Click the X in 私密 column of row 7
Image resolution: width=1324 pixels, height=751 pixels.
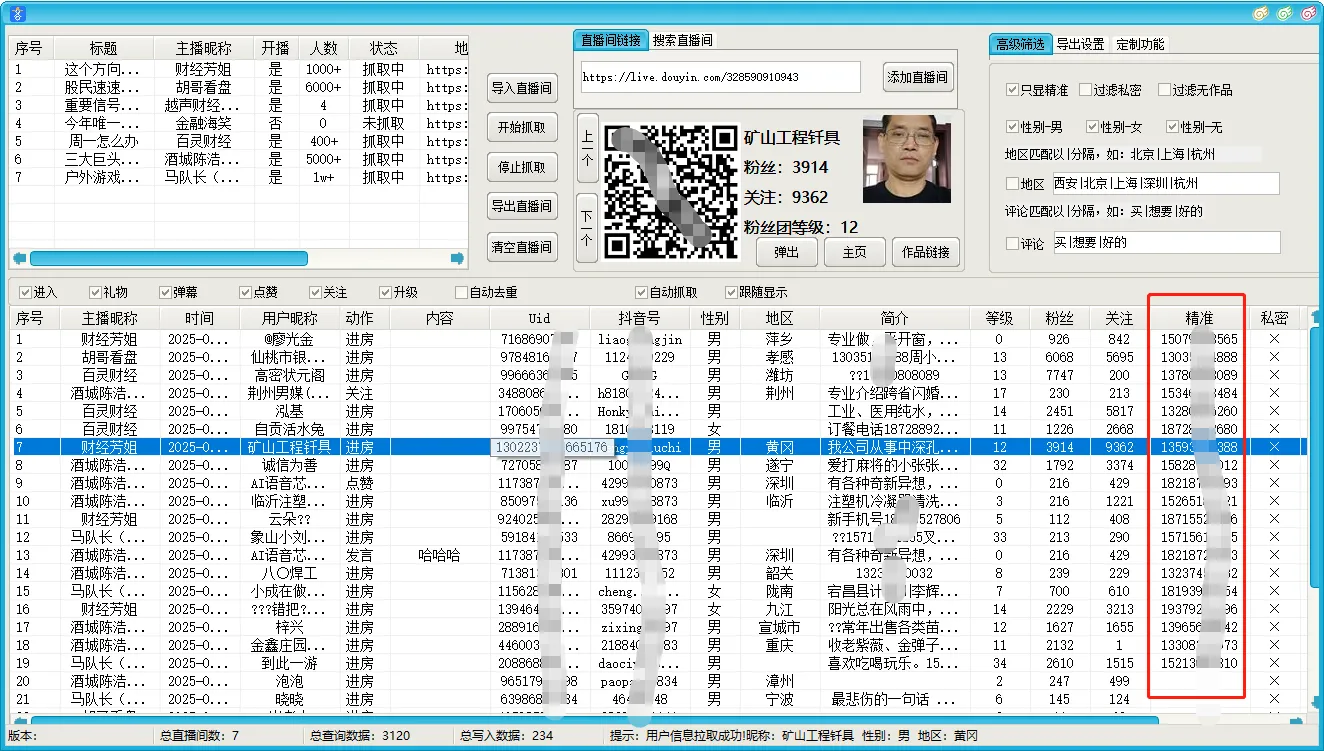click(x=1274, y=447)
